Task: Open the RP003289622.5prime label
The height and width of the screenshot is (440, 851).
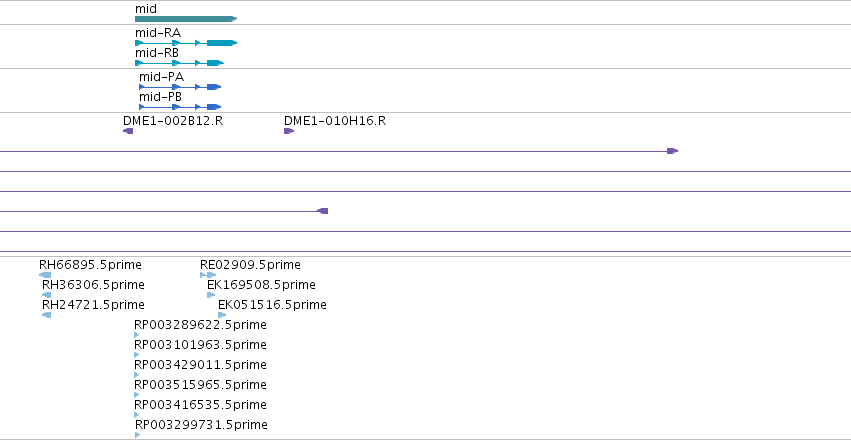Action: tap(200, 324)
